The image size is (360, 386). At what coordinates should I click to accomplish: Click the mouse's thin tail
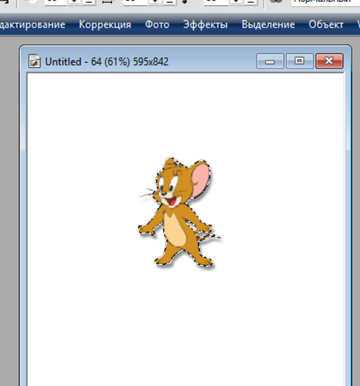click(x=209, y=238)
